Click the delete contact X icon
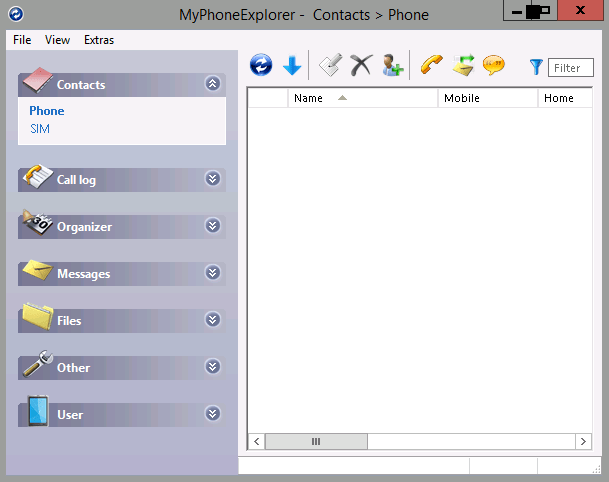609x482 pixels. click(360, 66)
